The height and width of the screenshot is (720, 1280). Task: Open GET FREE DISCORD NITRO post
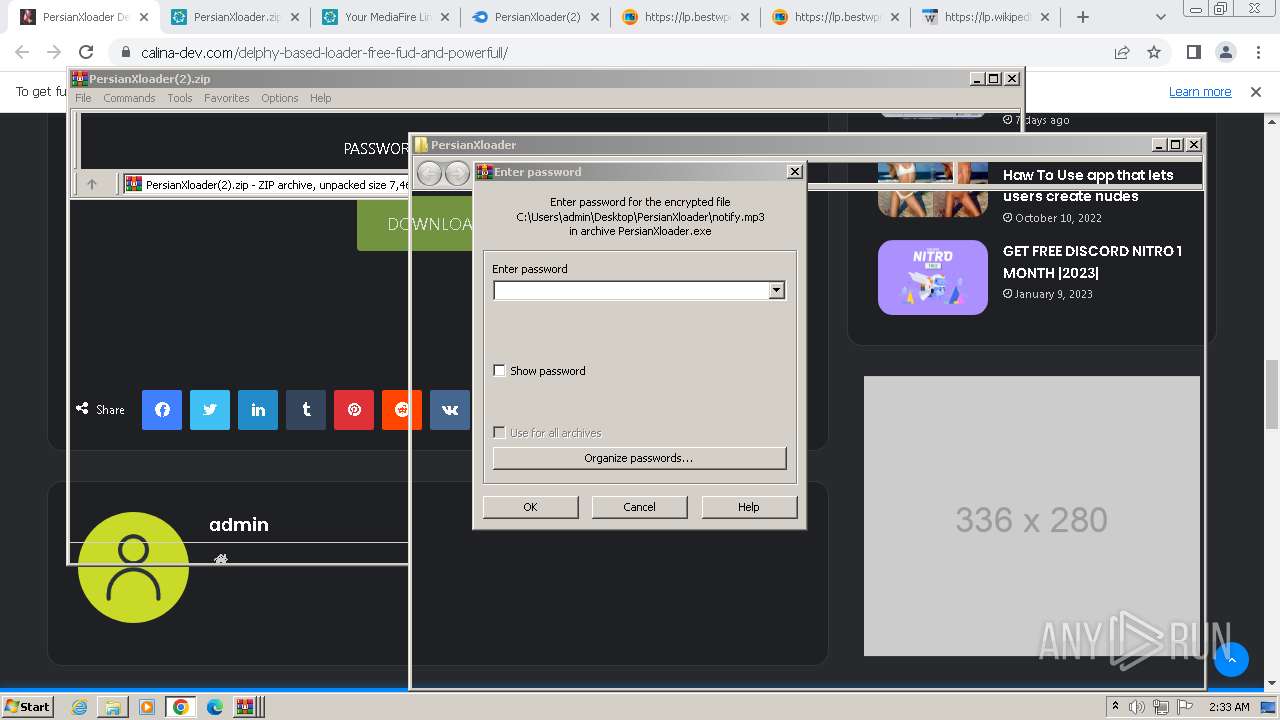coord(1092,262)
